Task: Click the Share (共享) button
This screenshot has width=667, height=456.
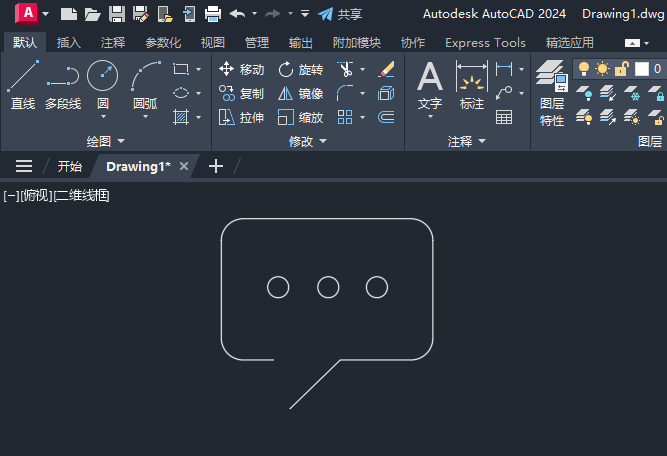Action: pos(340,14)
